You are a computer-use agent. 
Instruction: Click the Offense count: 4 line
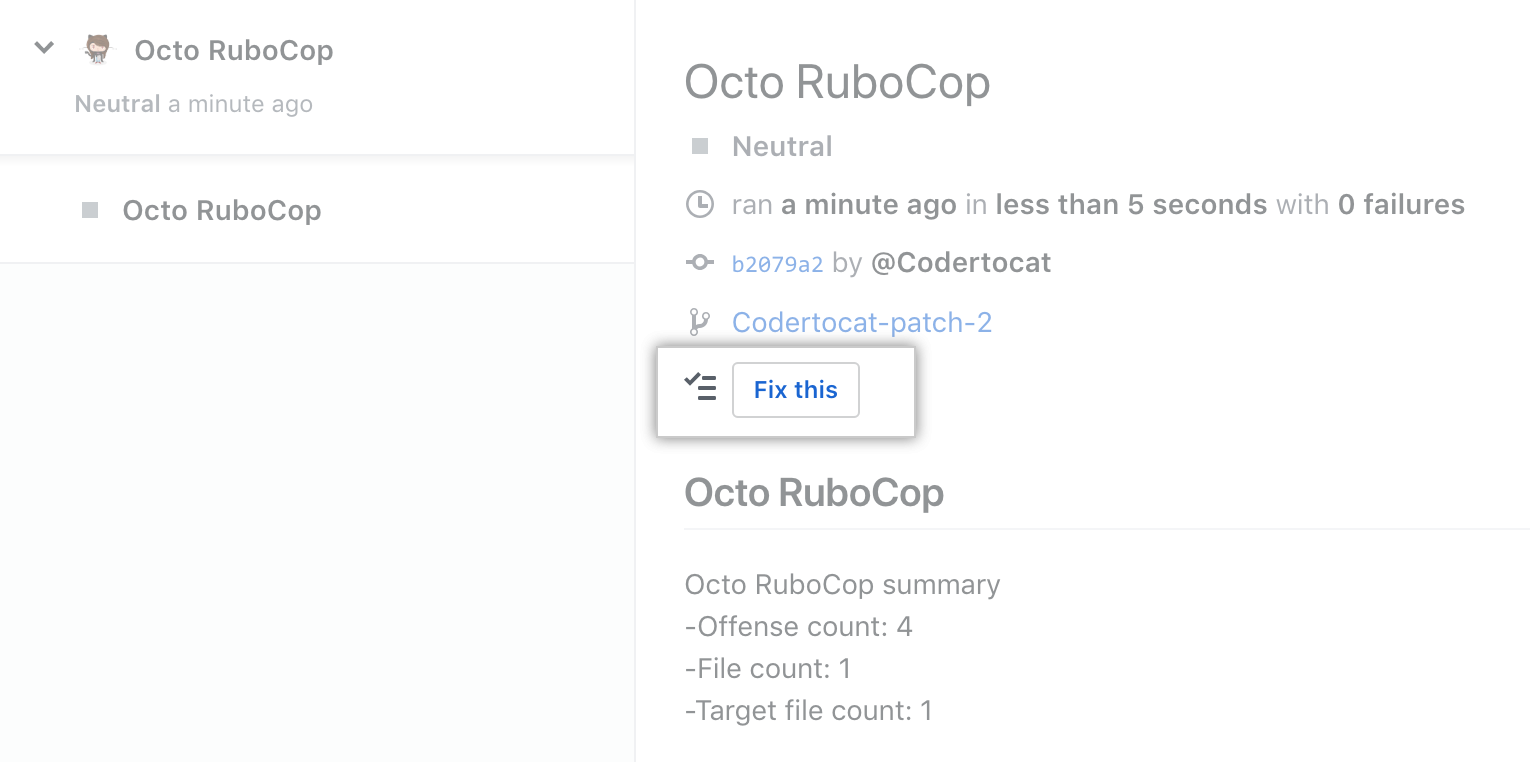pos(798,626)
